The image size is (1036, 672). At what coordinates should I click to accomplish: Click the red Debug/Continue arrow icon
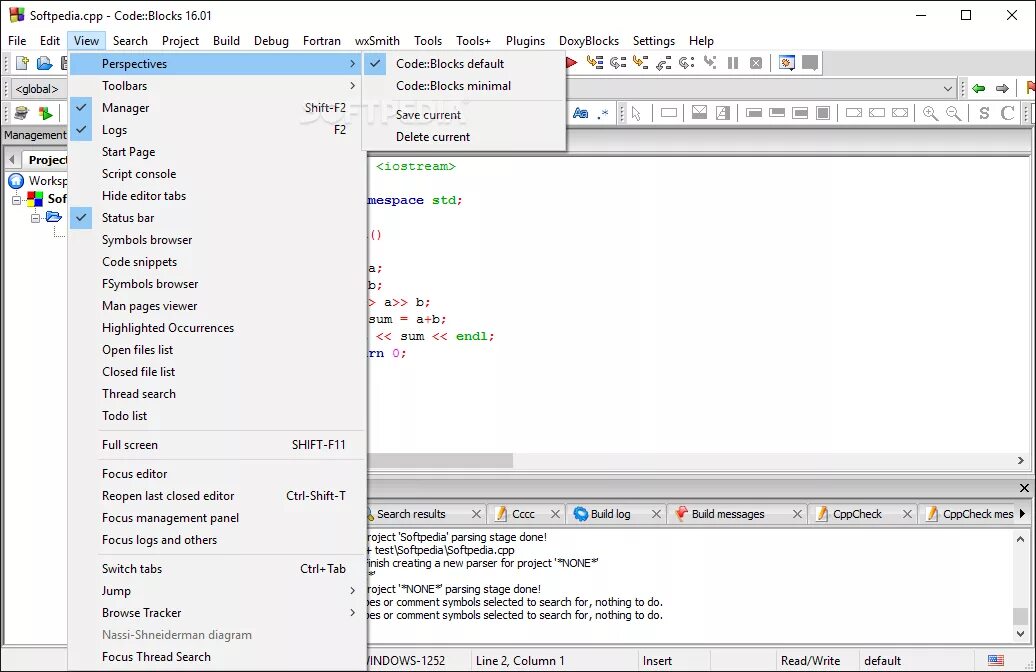pos(572,63)
